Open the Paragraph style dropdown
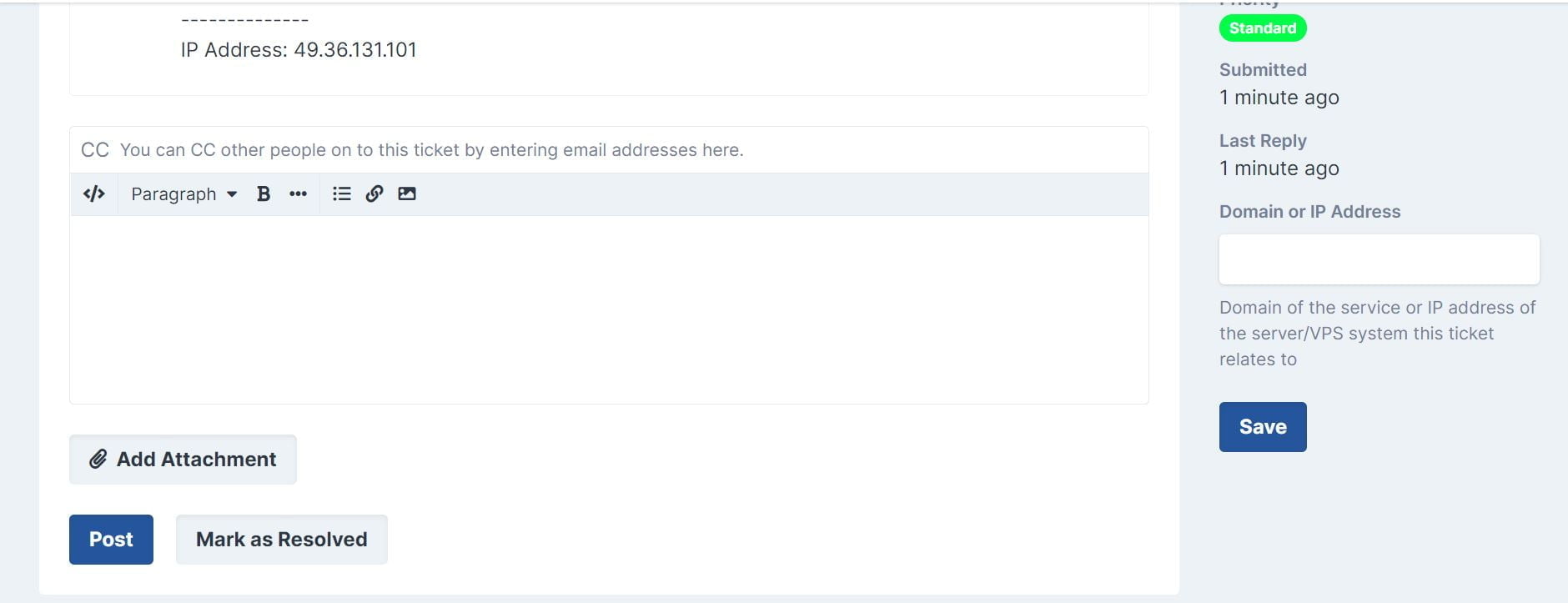The width and height of the screenshot is (1568, 603). pyautogui.click(x=183, y=193)
